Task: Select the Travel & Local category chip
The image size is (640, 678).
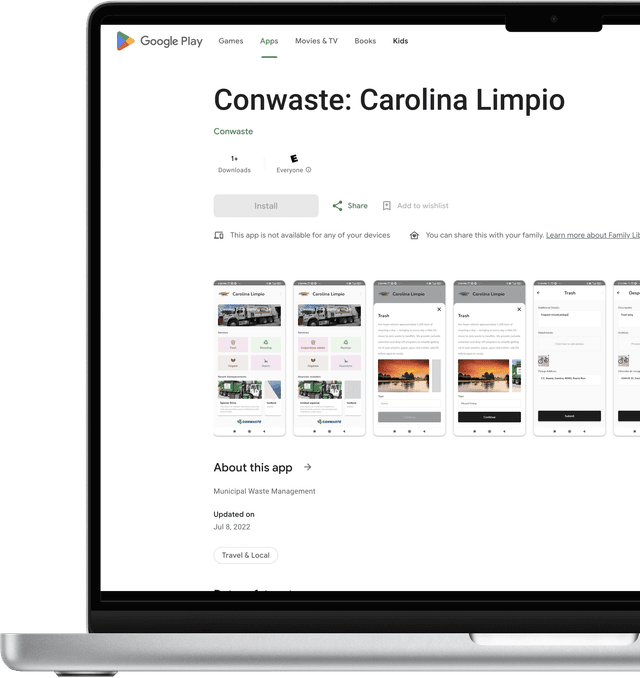Action: [x=246, y=555]
